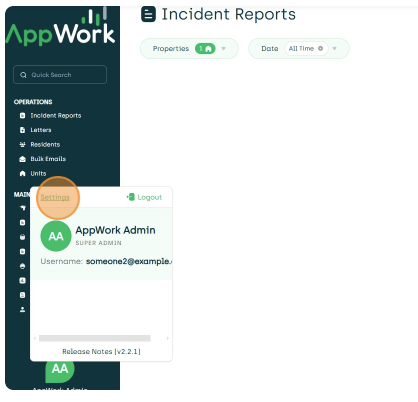Click the last person icon in the sidebar

[22, 310]
